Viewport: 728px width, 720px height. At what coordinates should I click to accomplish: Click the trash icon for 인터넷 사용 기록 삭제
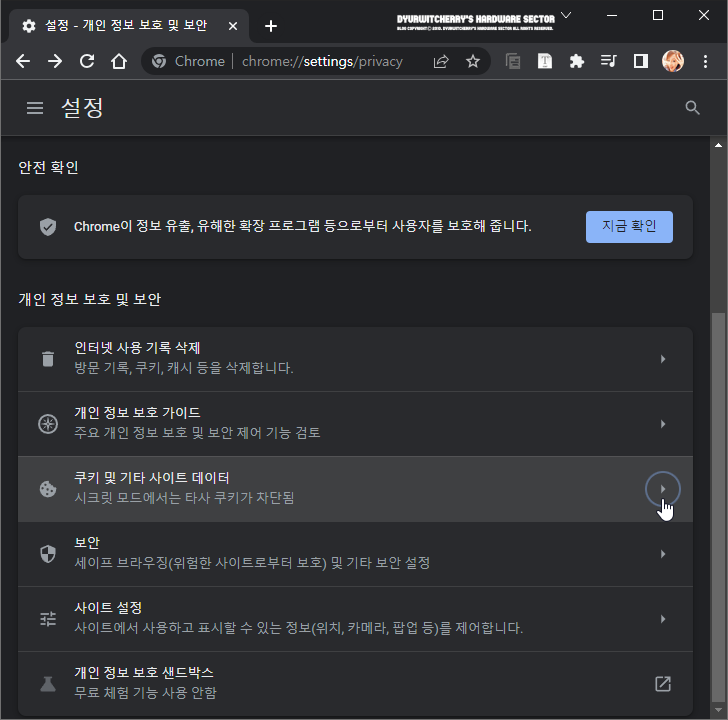[x=48, y=359]
